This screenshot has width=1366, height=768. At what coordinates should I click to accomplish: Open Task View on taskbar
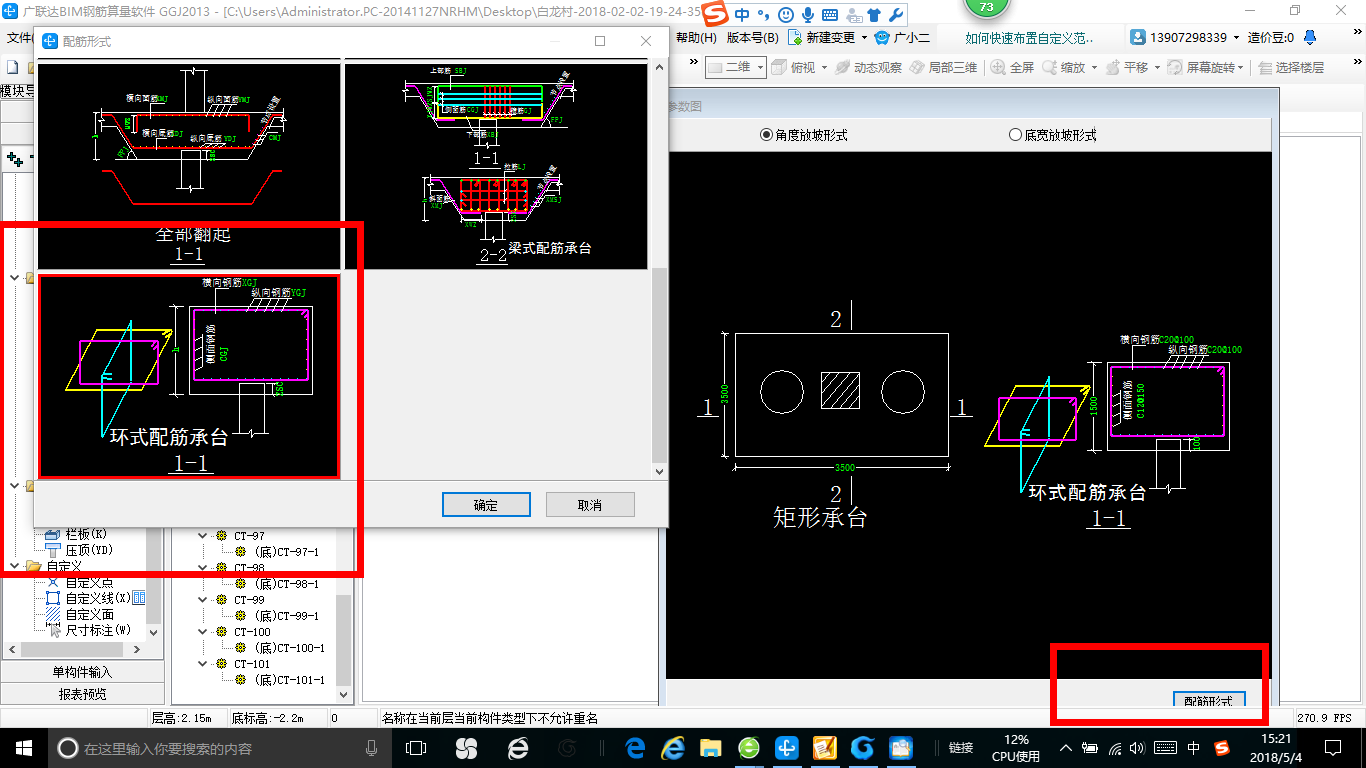point(415,747)
